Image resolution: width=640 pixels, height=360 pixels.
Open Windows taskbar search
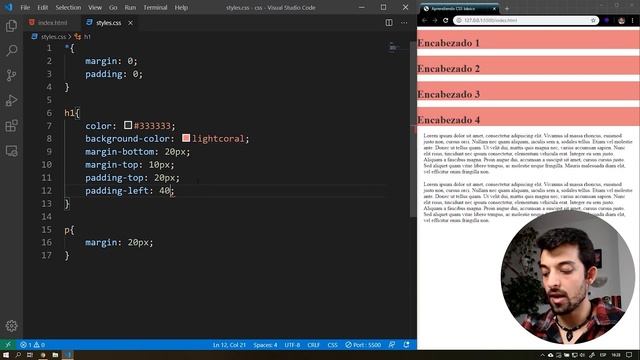coord(18,355)
